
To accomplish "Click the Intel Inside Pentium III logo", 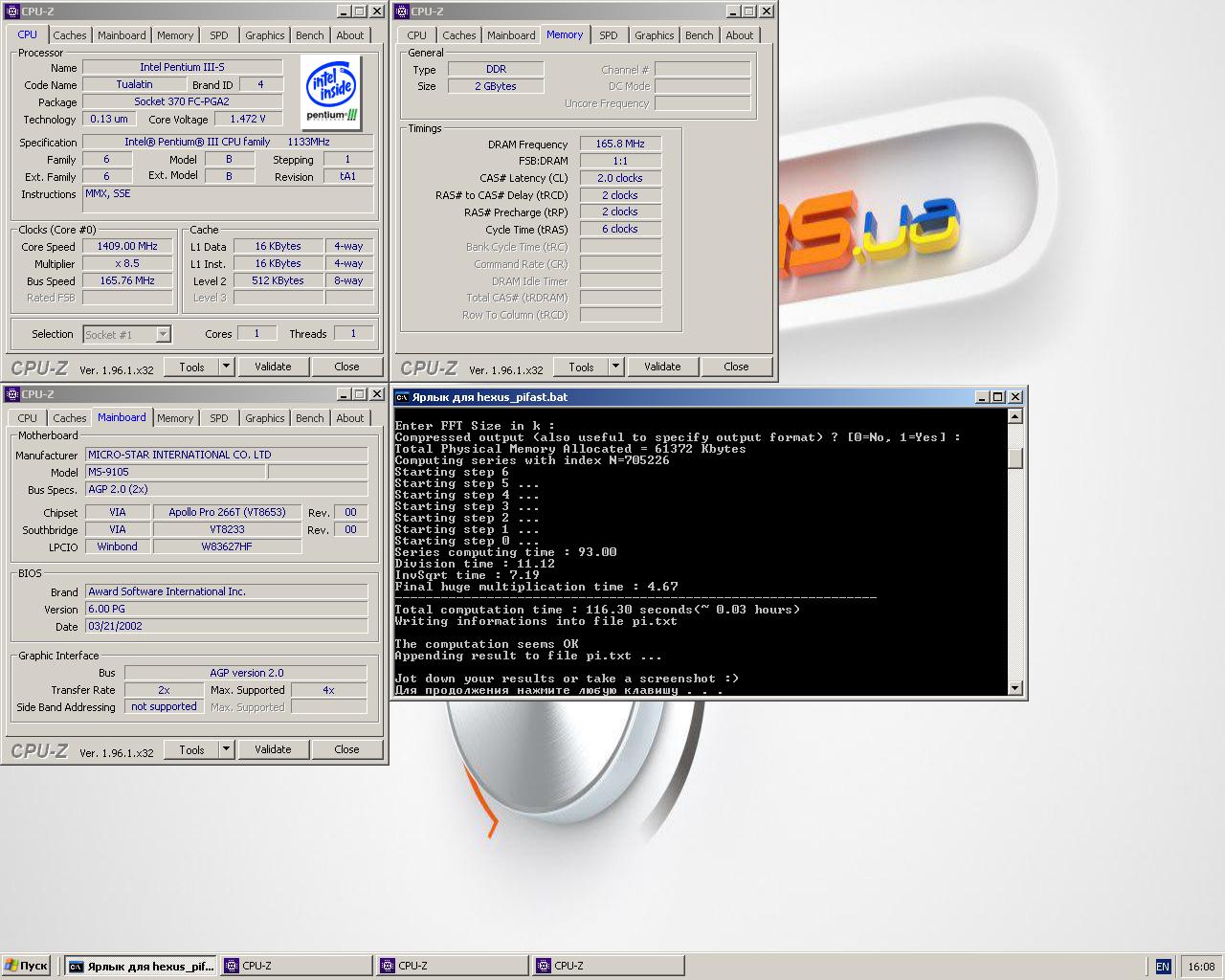I will point(331,93).
